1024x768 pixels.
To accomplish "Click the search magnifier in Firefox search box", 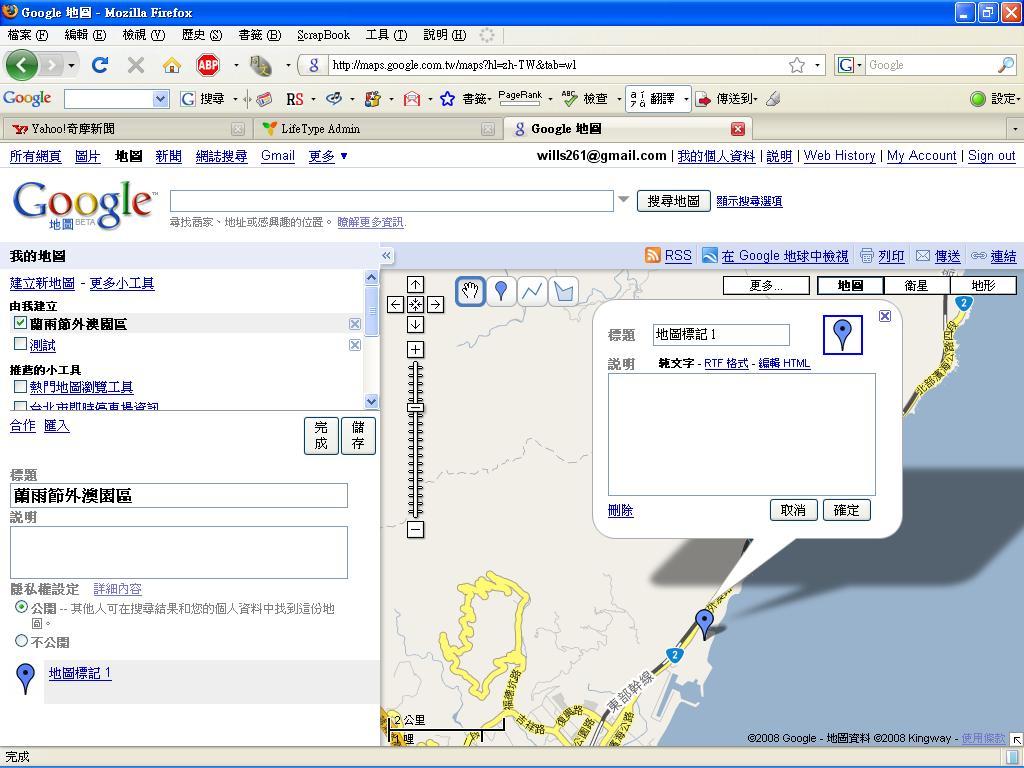I will [1006, 65].
